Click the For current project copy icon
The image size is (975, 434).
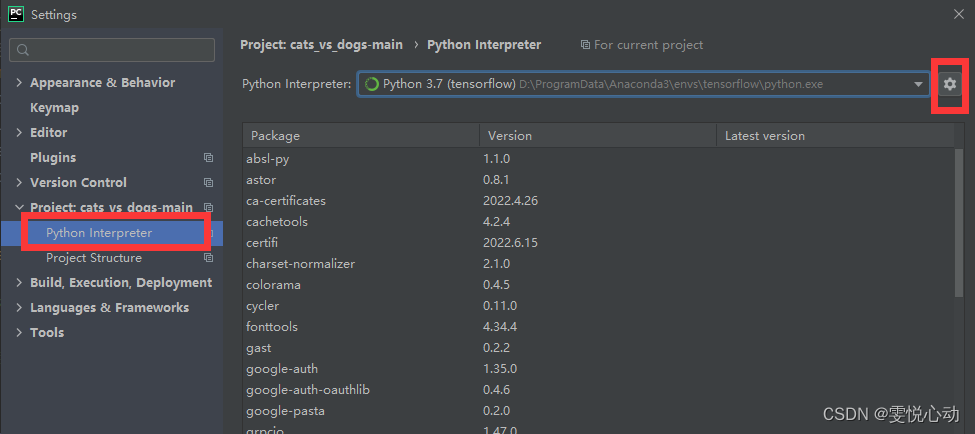[585, 45]
